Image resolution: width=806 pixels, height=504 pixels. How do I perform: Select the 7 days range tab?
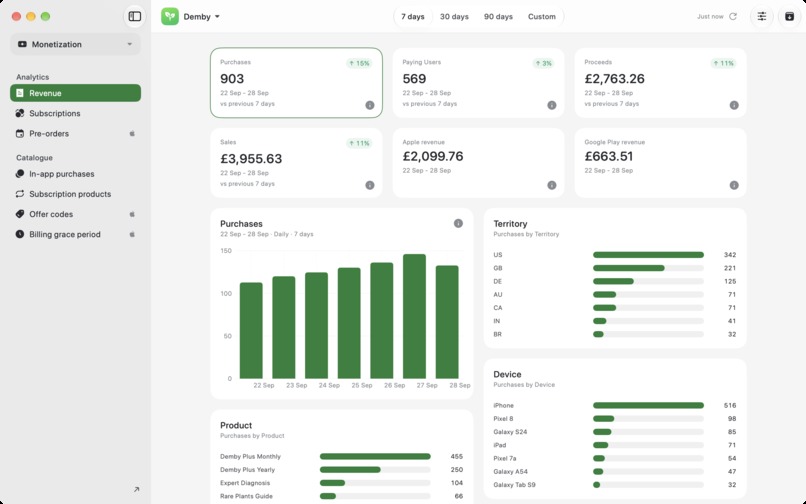coord(413,16)
